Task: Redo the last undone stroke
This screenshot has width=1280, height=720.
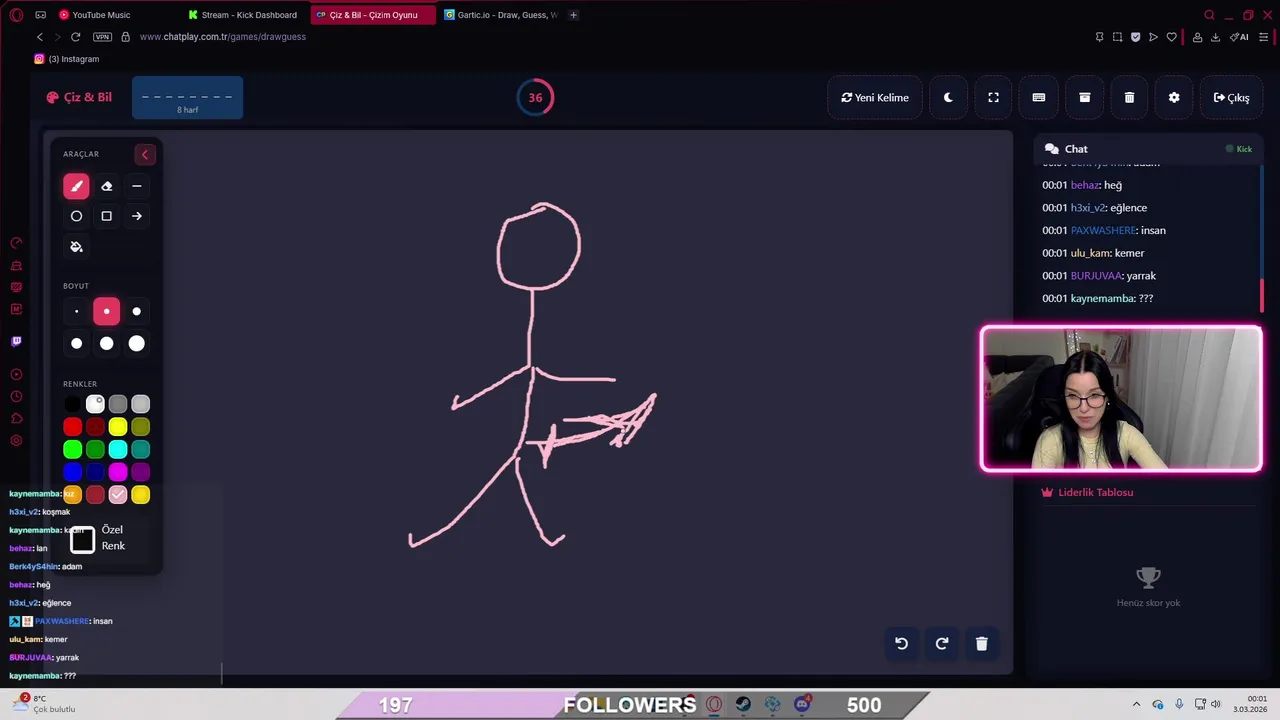Action: point(941,644)
